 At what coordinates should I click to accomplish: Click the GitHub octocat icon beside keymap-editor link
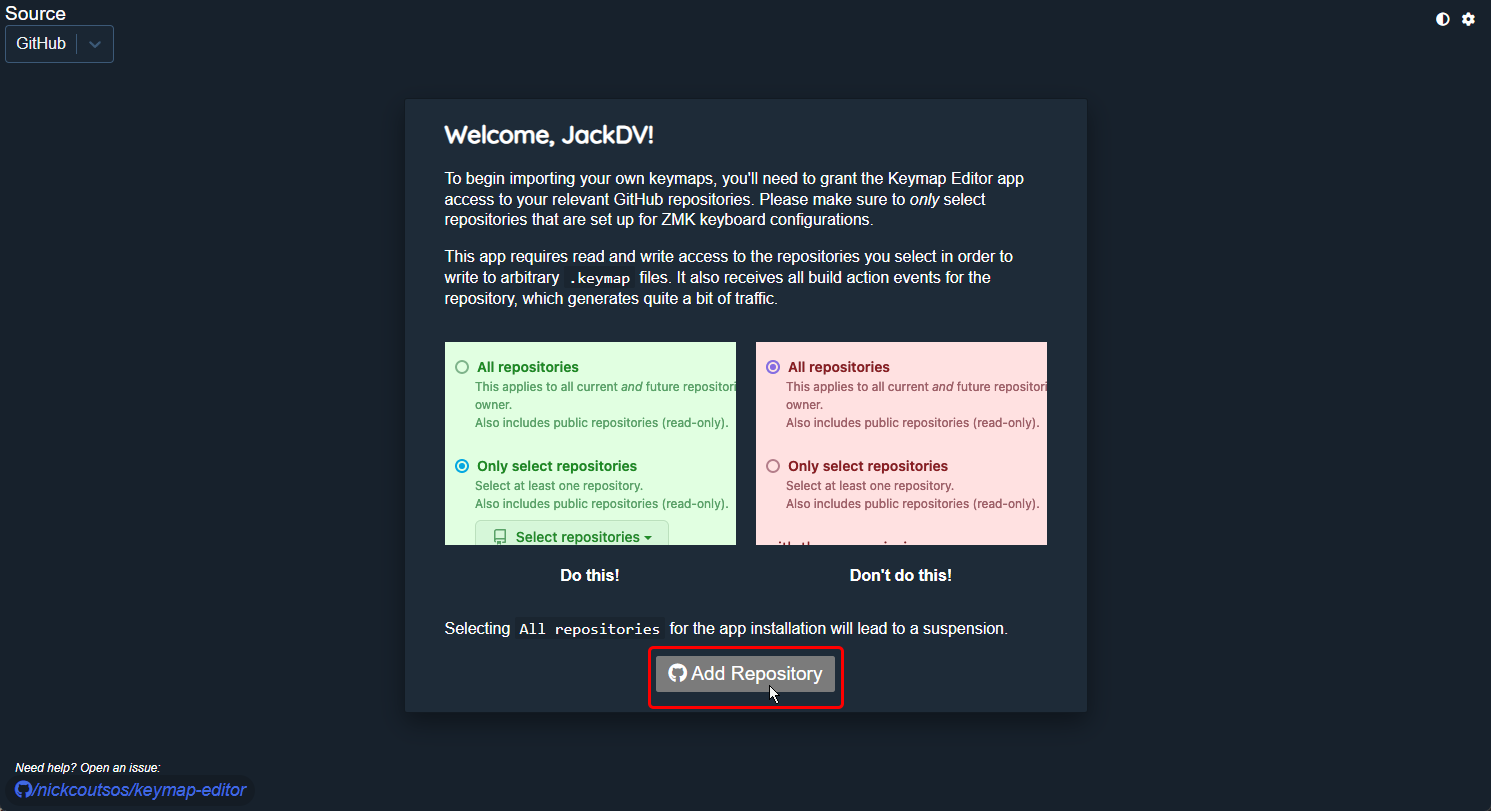(23, 790)
